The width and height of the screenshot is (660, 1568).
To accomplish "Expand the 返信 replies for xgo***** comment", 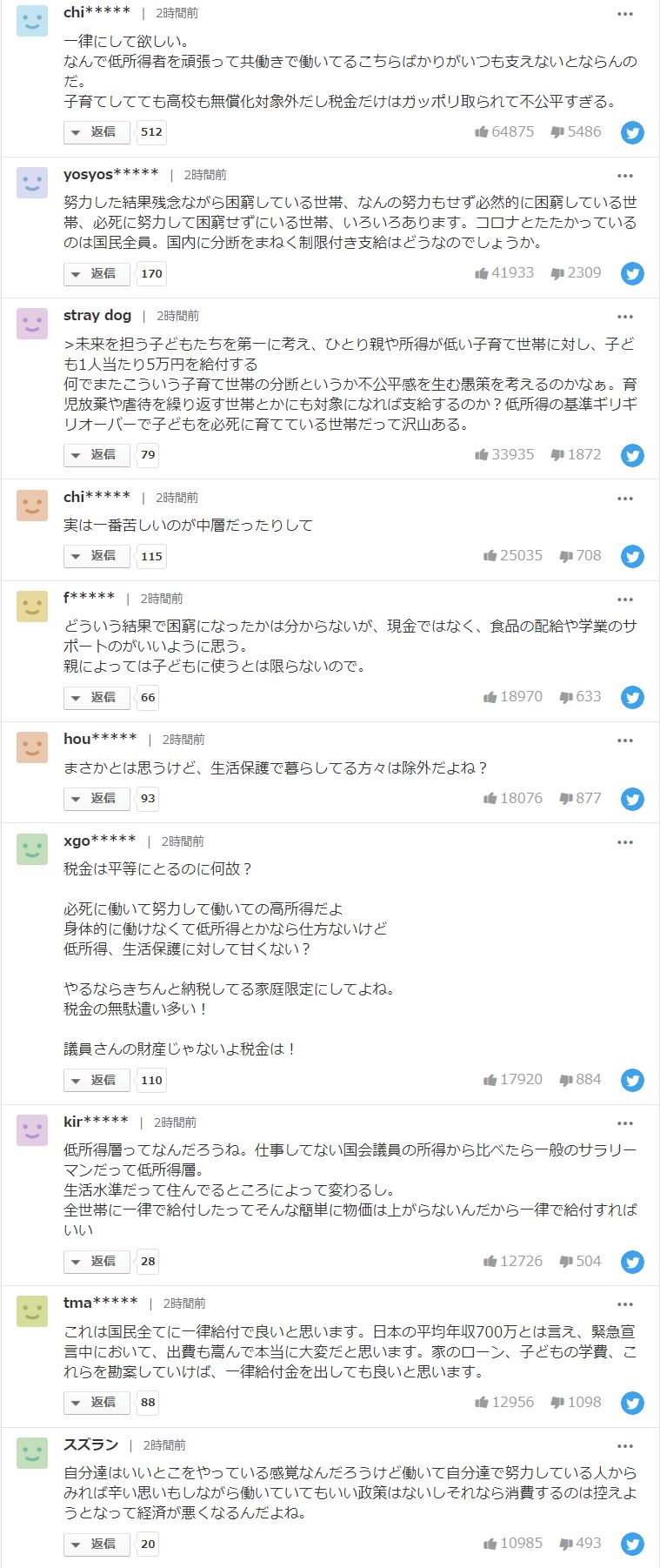I will click(97, 1080).
